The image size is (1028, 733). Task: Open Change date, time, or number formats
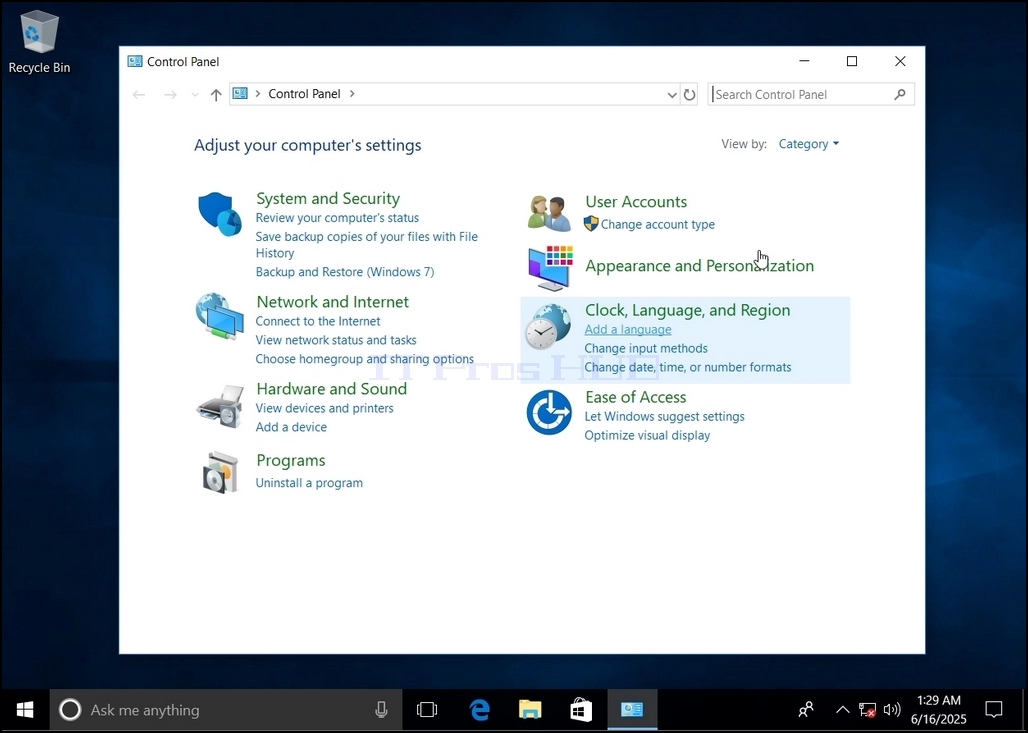(688, 367)
